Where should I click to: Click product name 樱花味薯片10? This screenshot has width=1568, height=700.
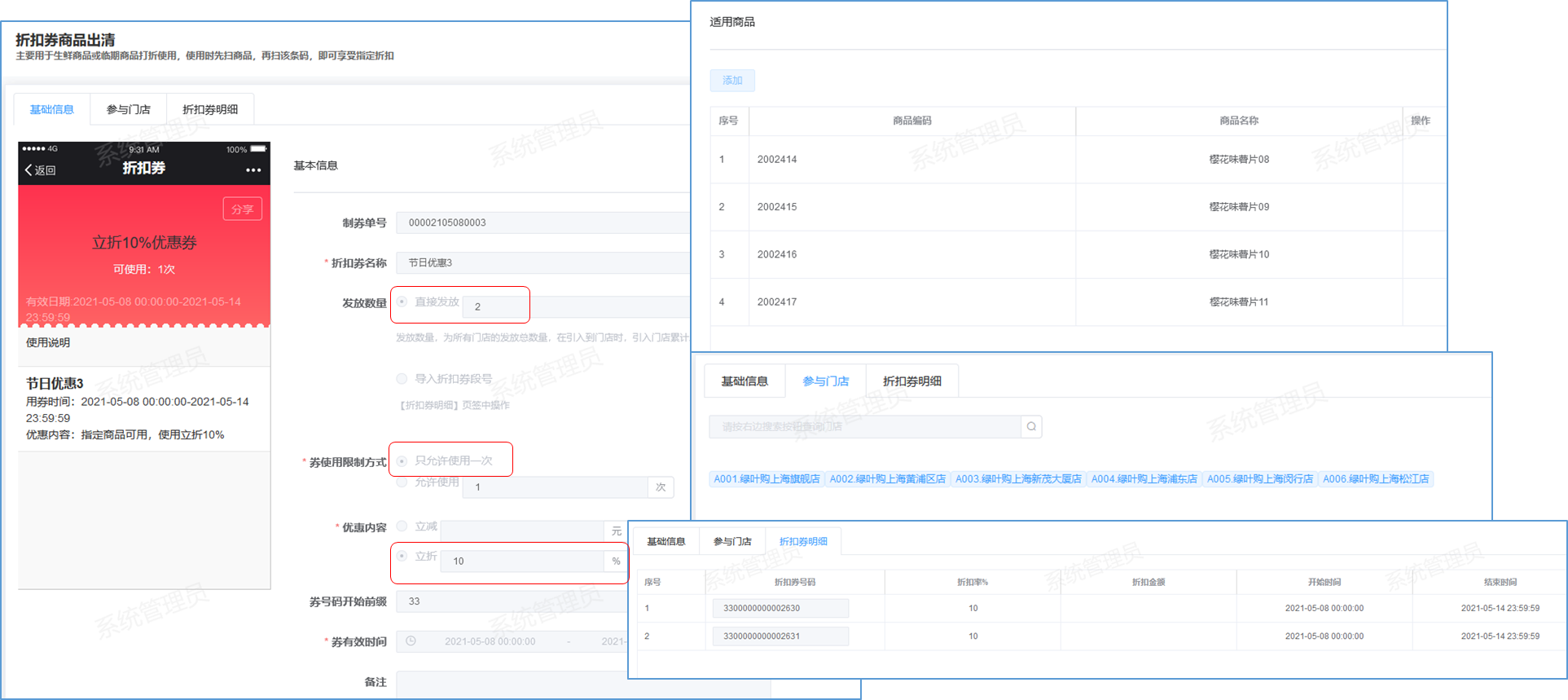(1239, 254)
